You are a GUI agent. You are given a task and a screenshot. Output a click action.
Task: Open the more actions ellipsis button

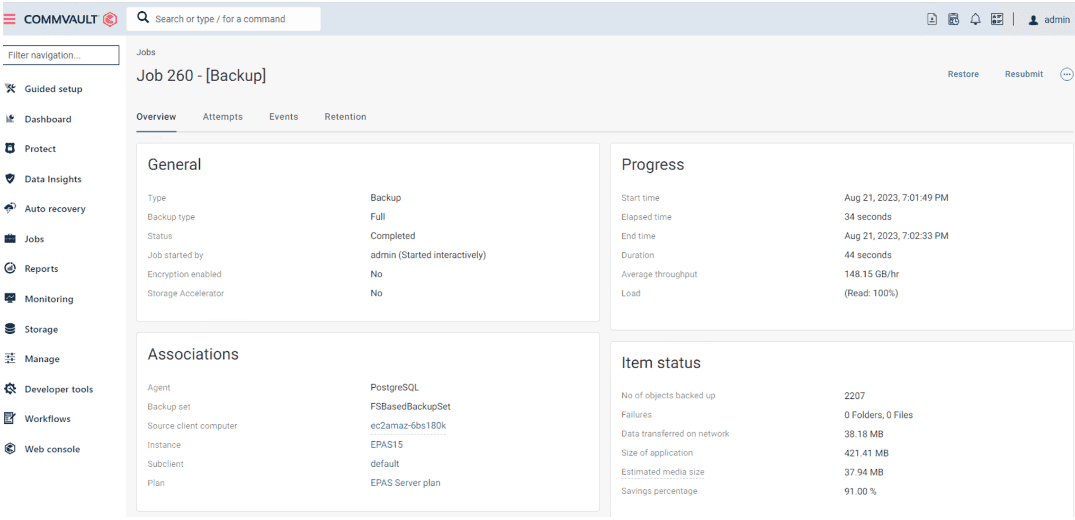(1067, 74)
